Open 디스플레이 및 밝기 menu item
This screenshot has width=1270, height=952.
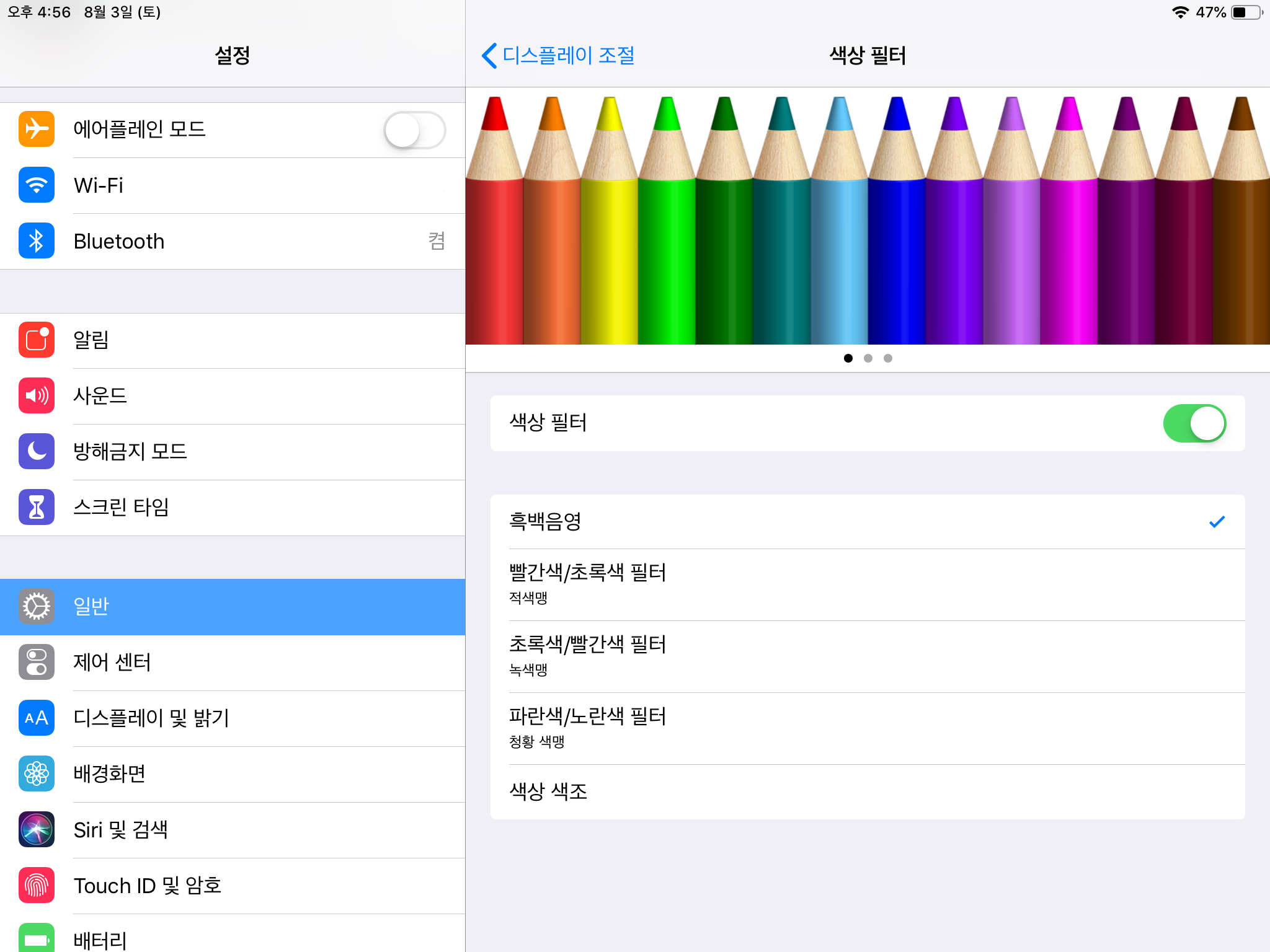[x=151, y=718]
